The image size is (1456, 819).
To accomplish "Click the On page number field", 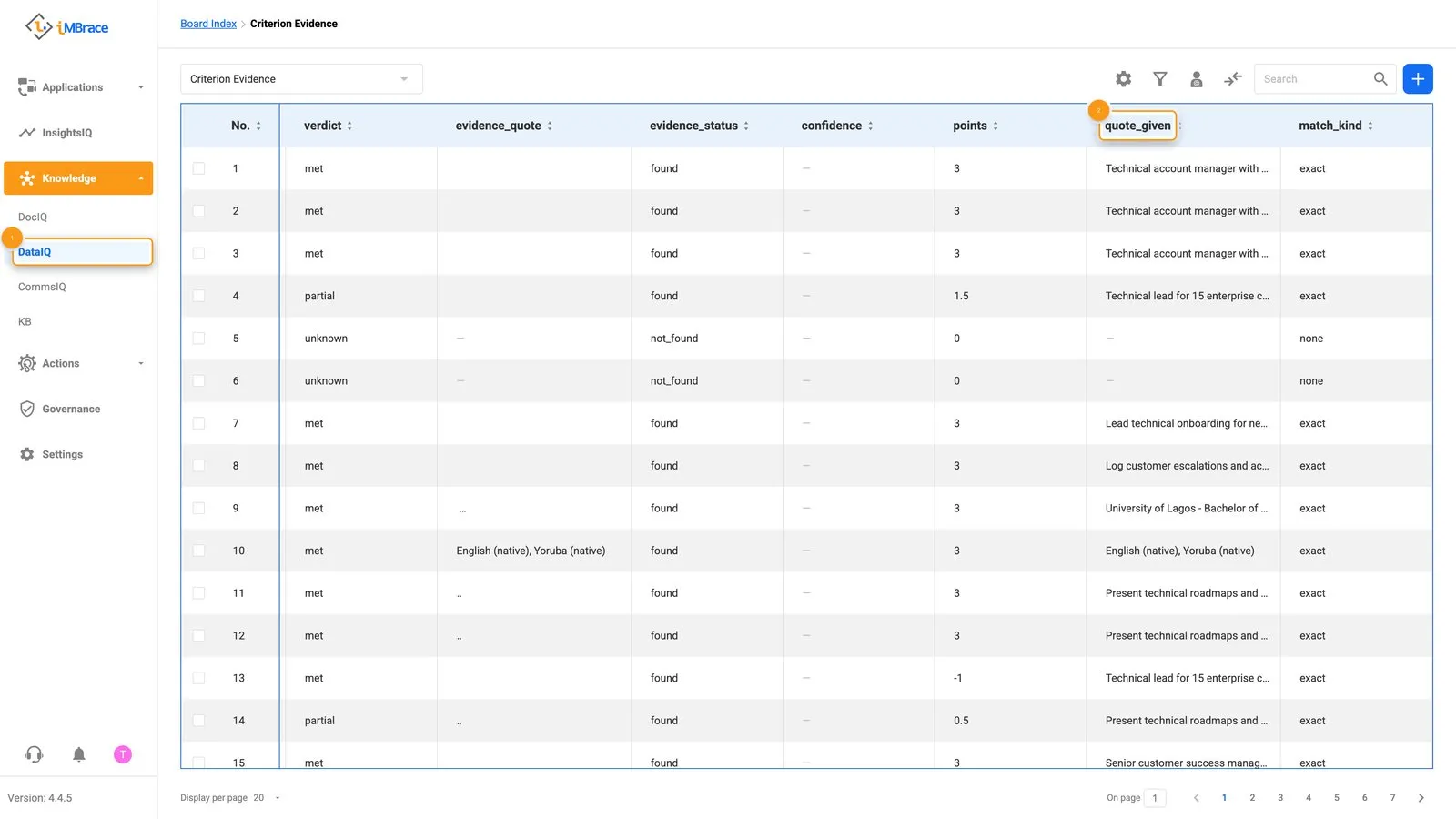I will pos(1155,798).
